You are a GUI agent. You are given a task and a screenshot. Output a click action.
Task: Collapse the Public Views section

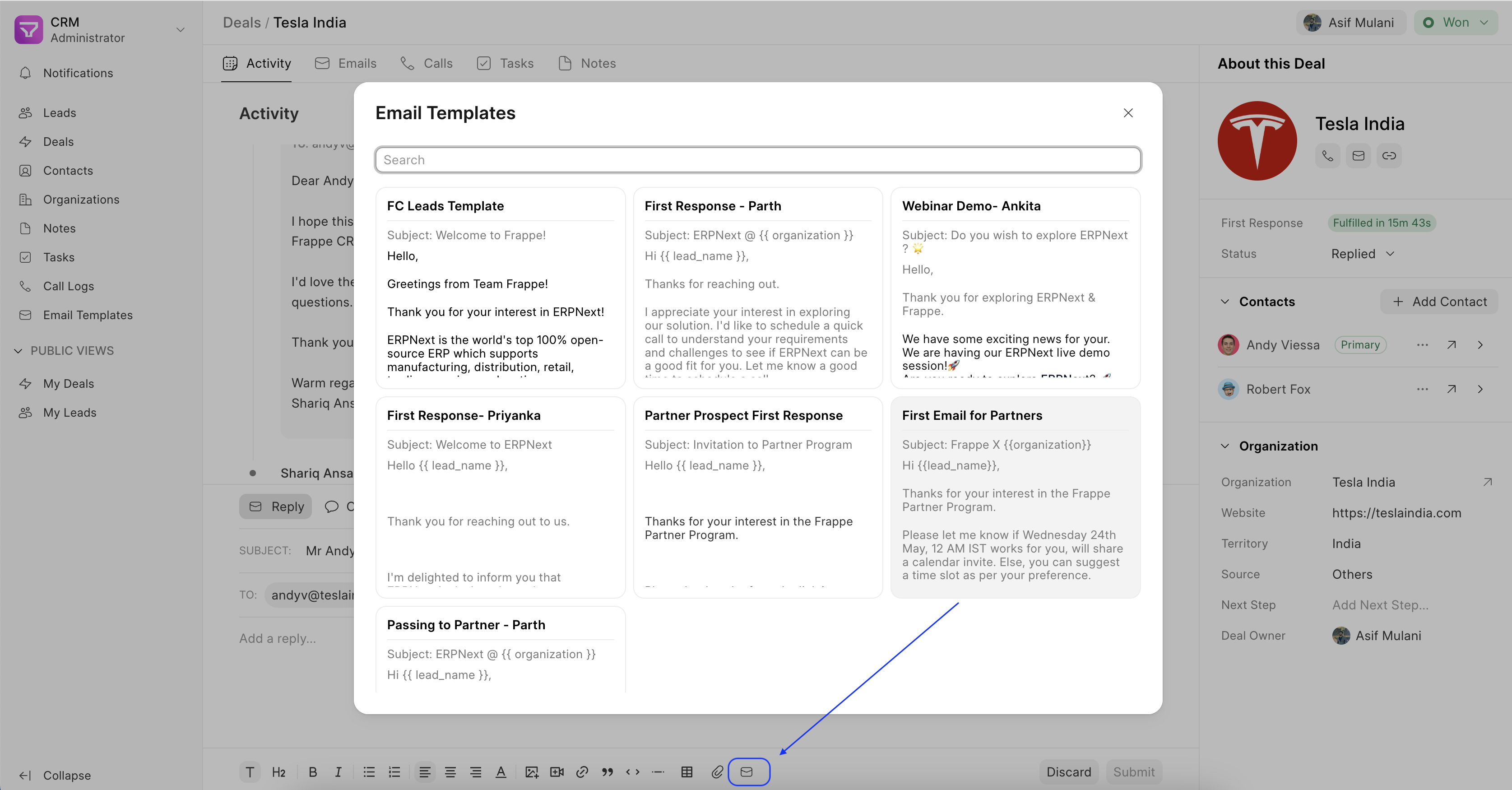(18, 350)
